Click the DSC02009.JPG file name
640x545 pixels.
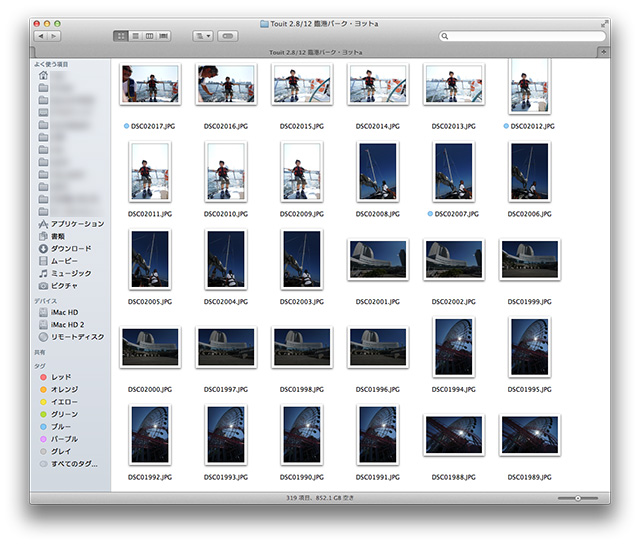[302, 214]
